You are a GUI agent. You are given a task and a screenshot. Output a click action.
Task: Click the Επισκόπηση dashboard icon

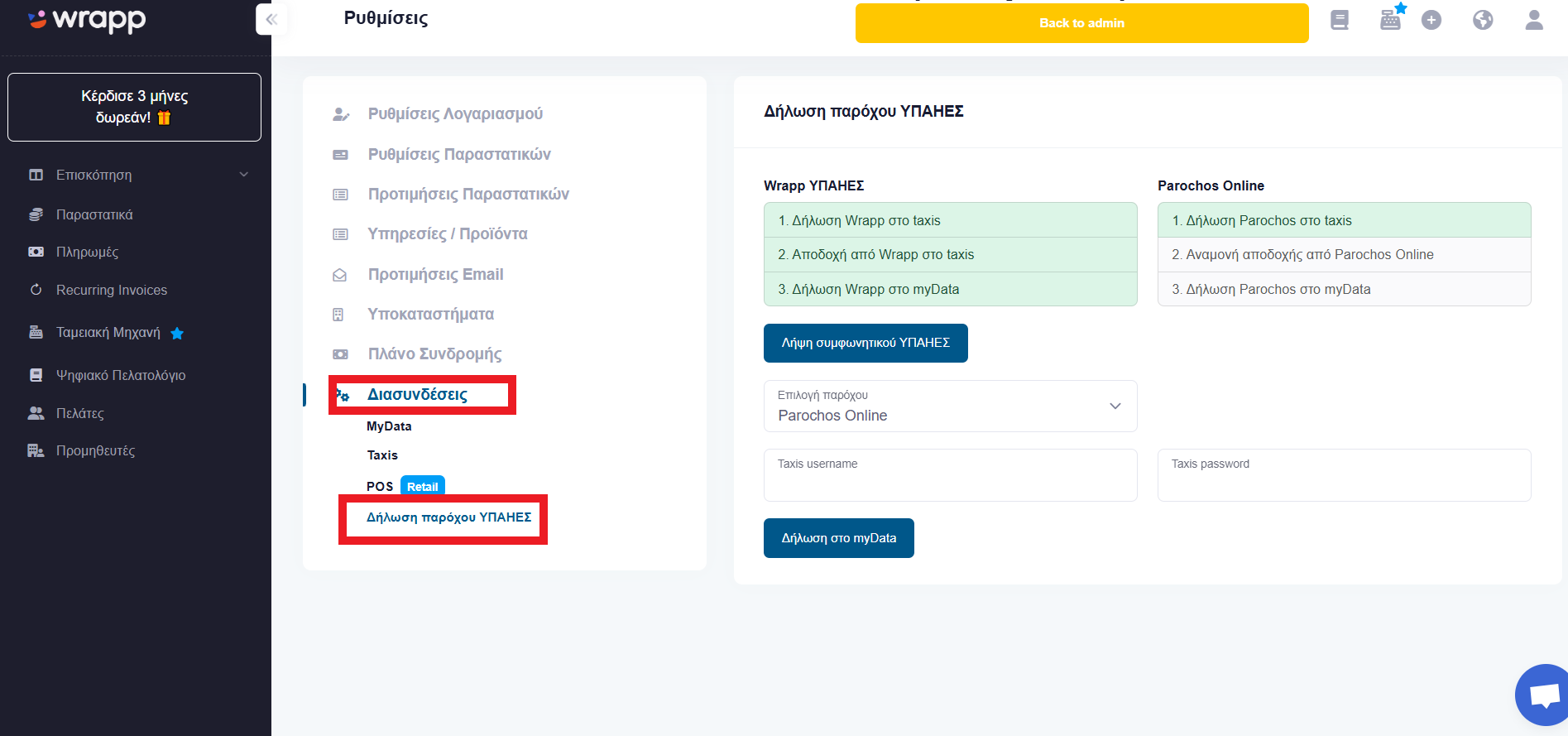click(x=36, y=175)
